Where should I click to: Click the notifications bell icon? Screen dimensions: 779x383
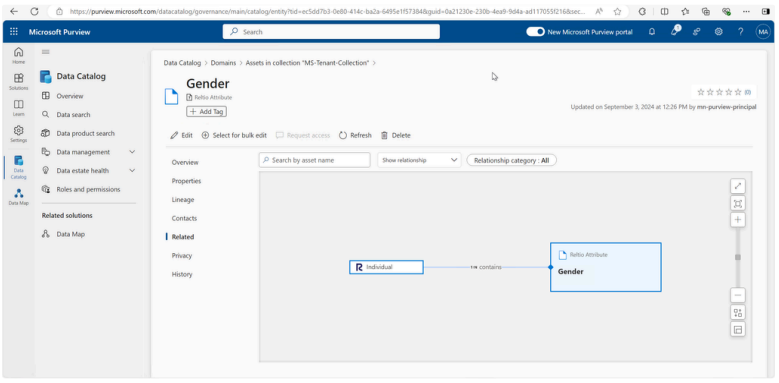652,32
